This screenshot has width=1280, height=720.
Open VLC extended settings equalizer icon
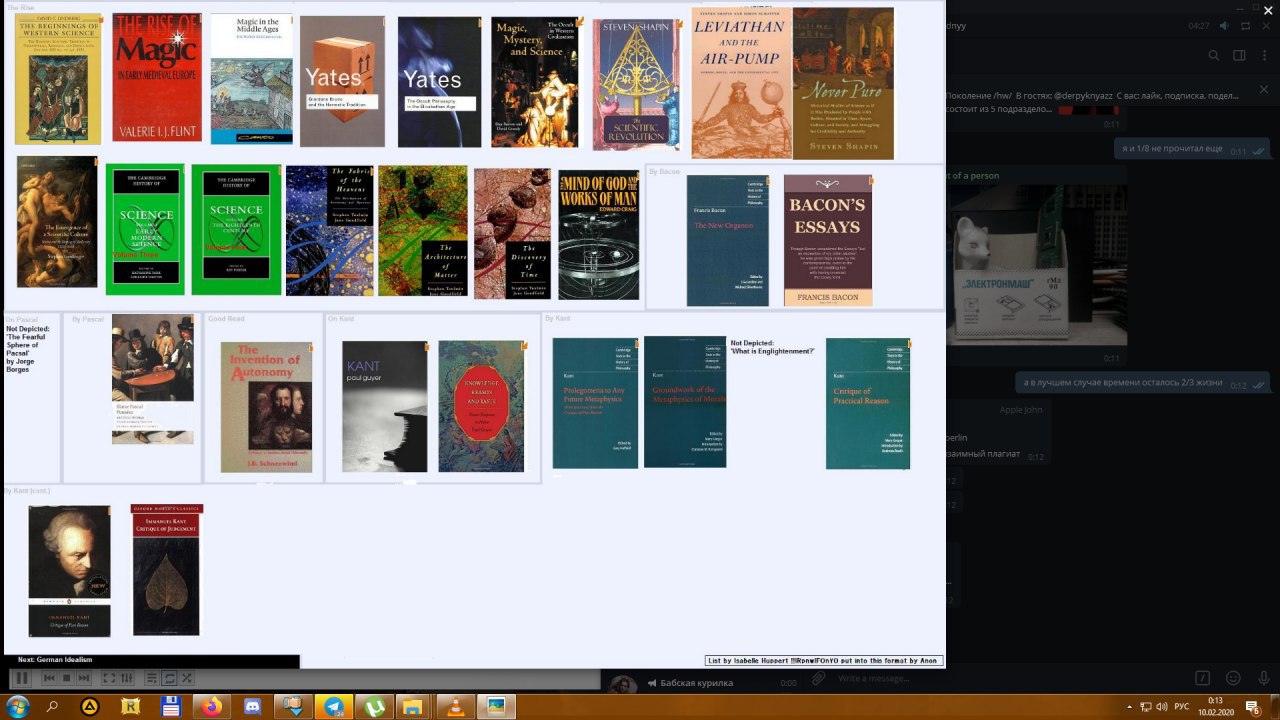click(127, 678)
